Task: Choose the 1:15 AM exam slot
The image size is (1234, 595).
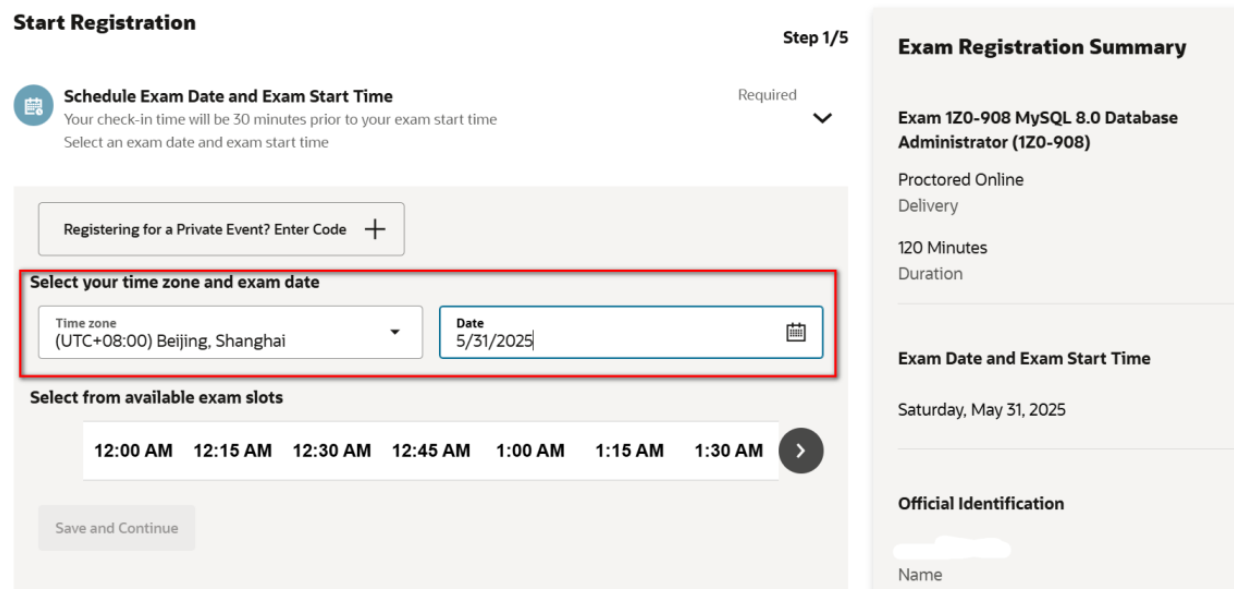Action: [x=629, y=451]
